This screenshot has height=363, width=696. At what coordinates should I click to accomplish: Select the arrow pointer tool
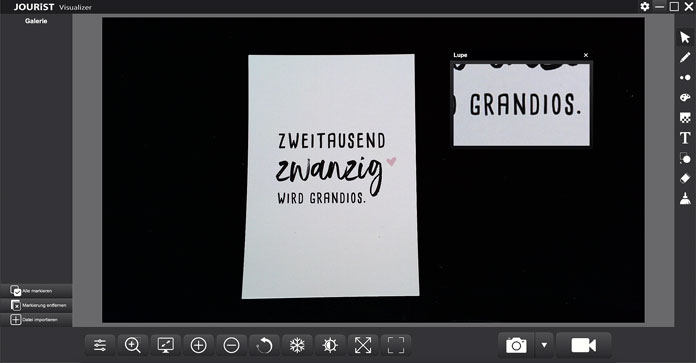tap(685, 37)
